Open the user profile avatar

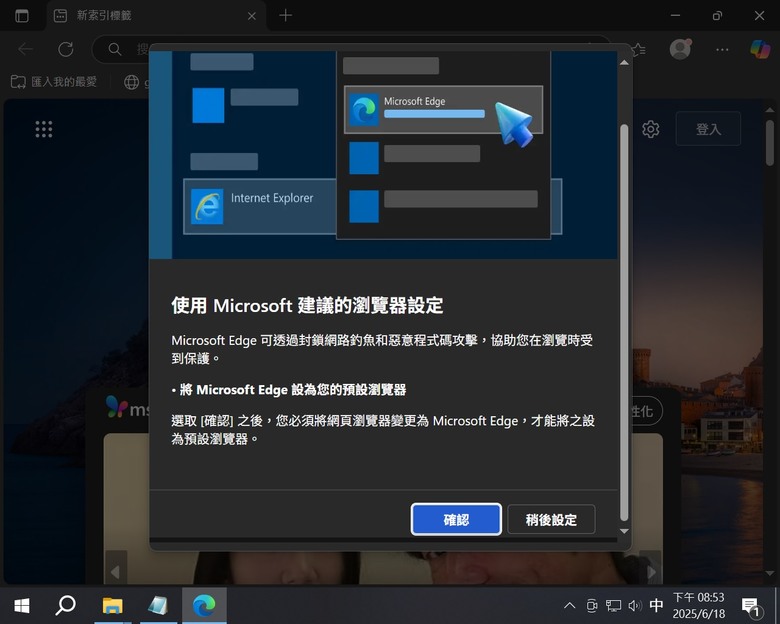click(681, 49)
